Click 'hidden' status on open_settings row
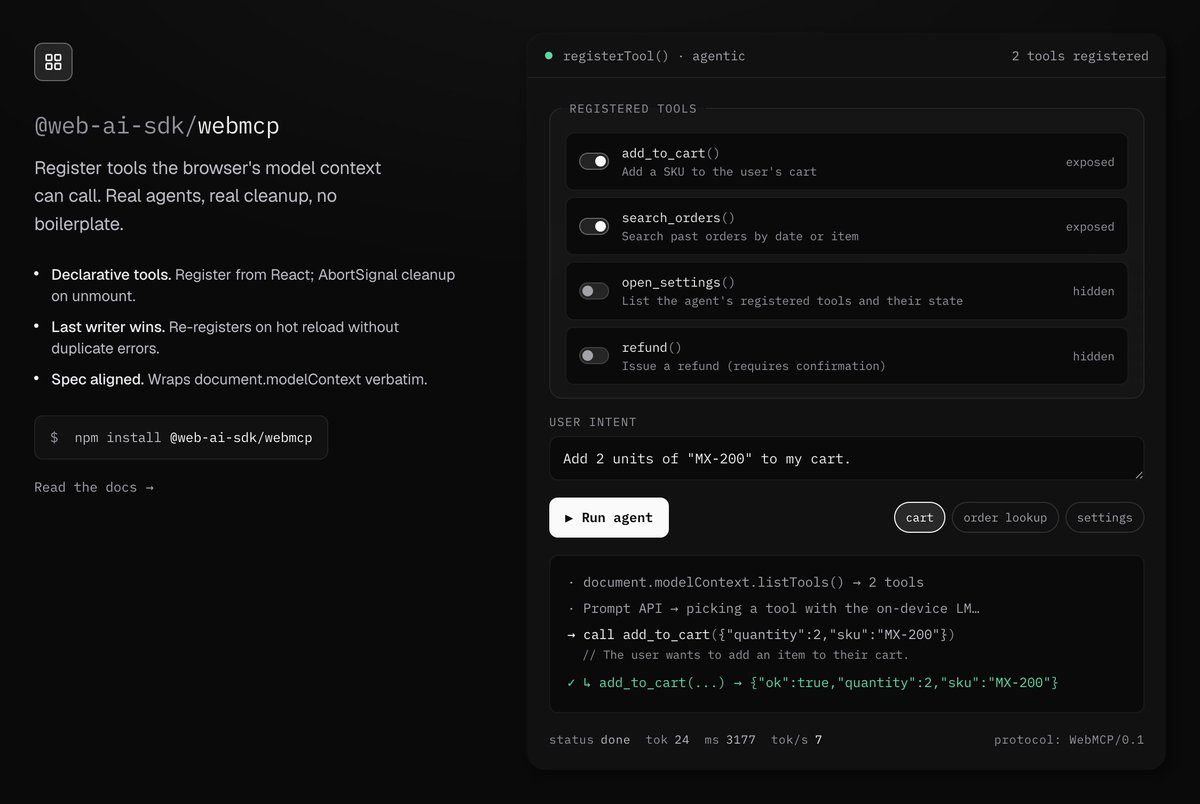 point(1093,292)
